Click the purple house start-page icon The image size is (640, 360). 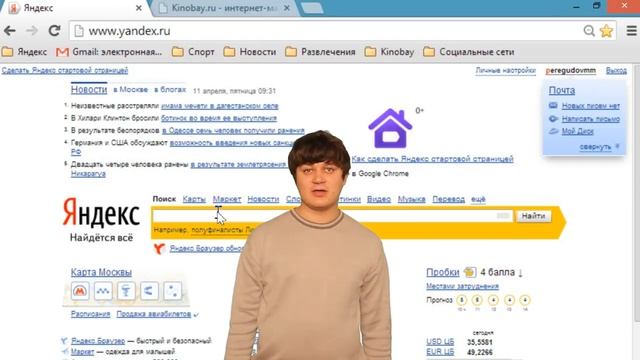390,128
